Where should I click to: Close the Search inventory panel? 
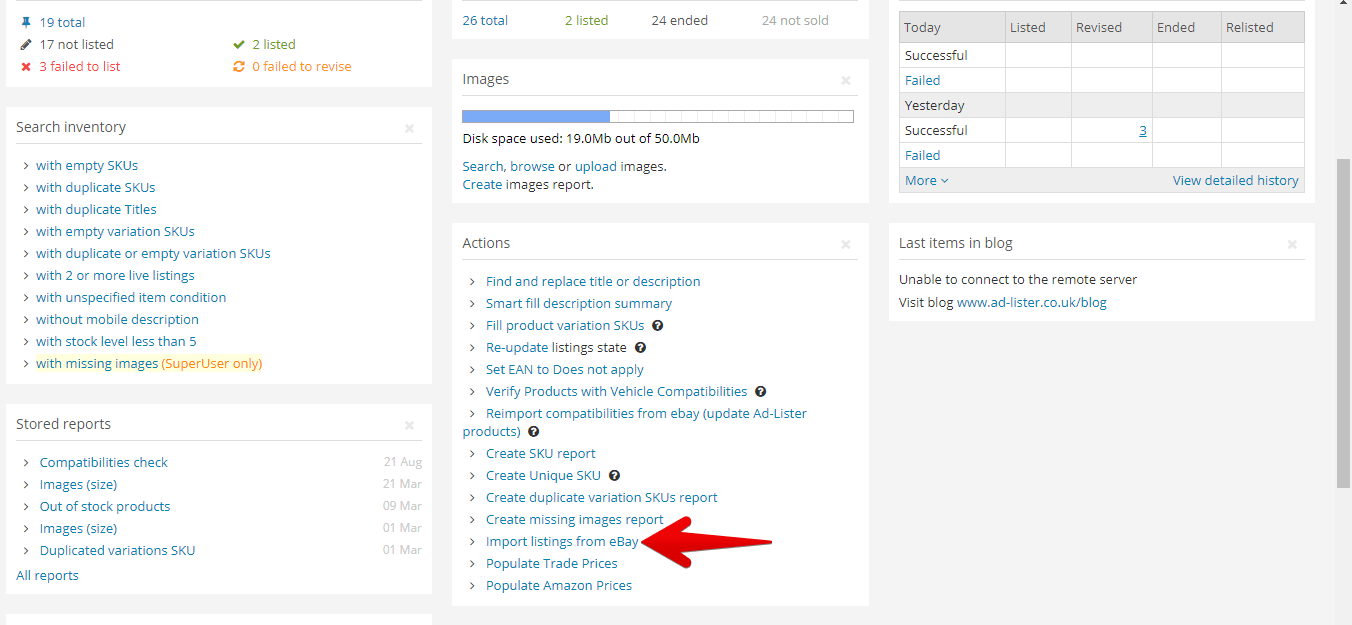(409, 128)
